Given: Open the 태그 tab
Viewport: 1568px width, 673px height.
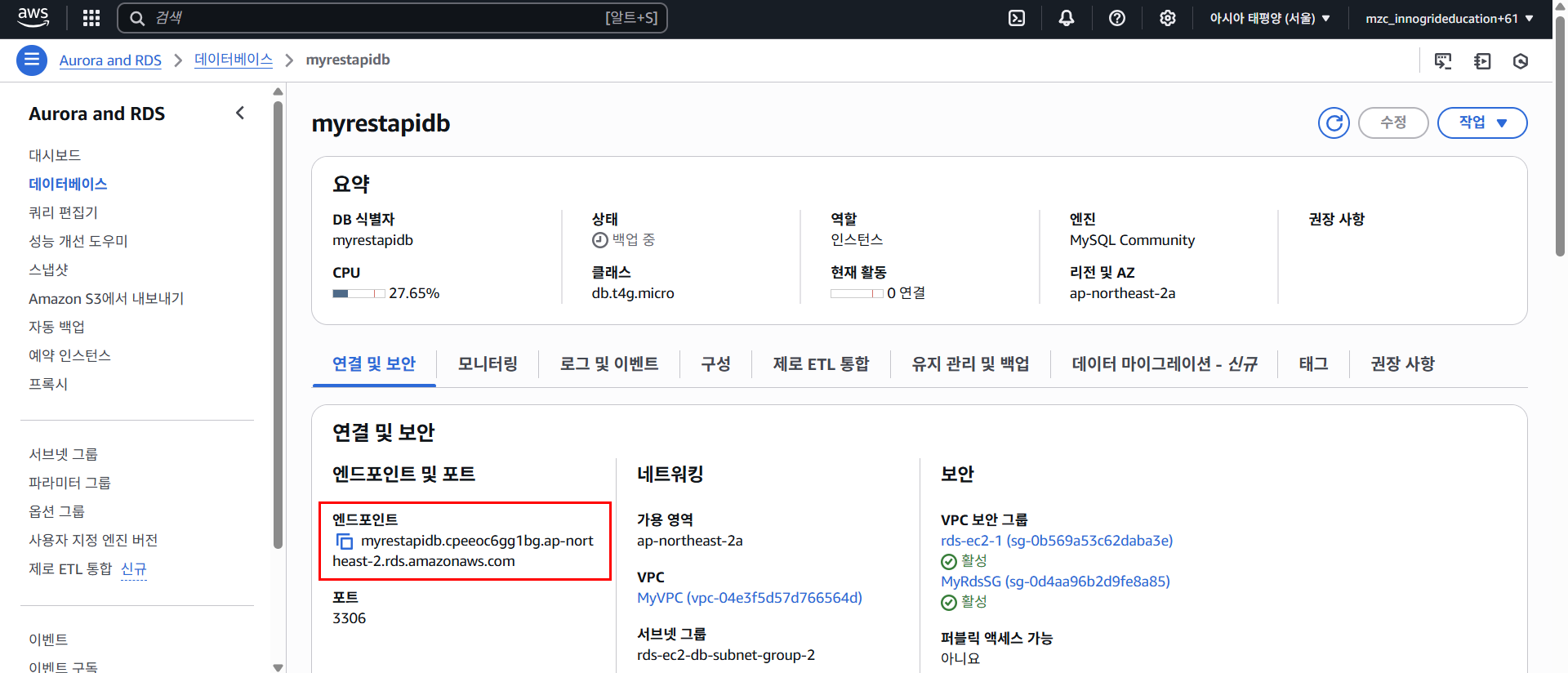Looking at the screenshot, I should [x=1313, y=364].
